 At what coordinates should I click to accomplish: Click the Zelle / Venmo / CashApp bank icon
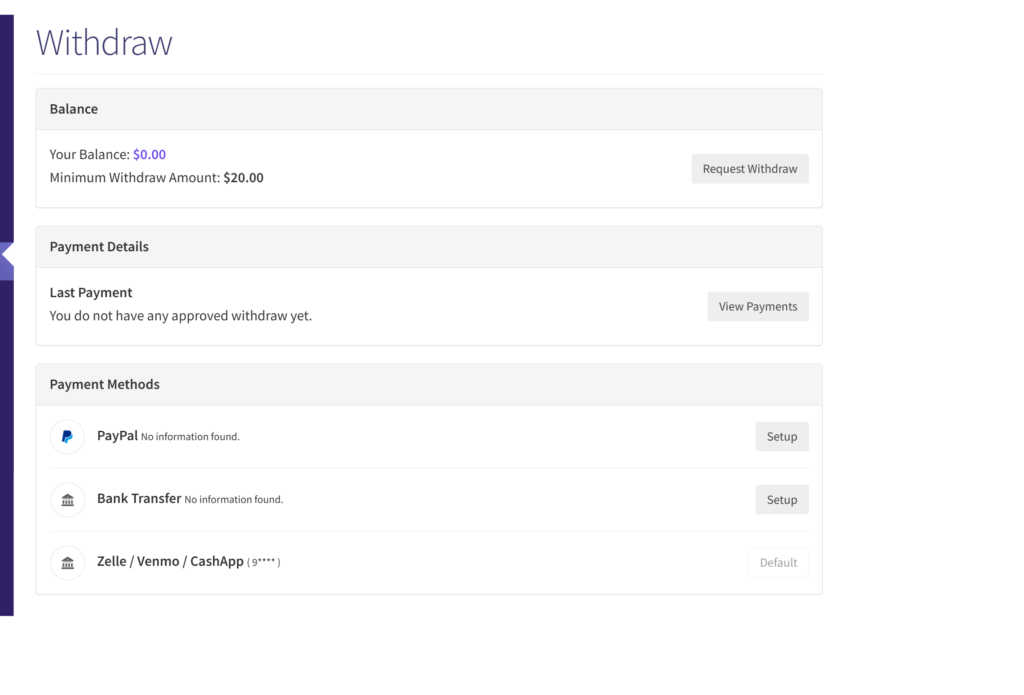[x=67, y=562]
